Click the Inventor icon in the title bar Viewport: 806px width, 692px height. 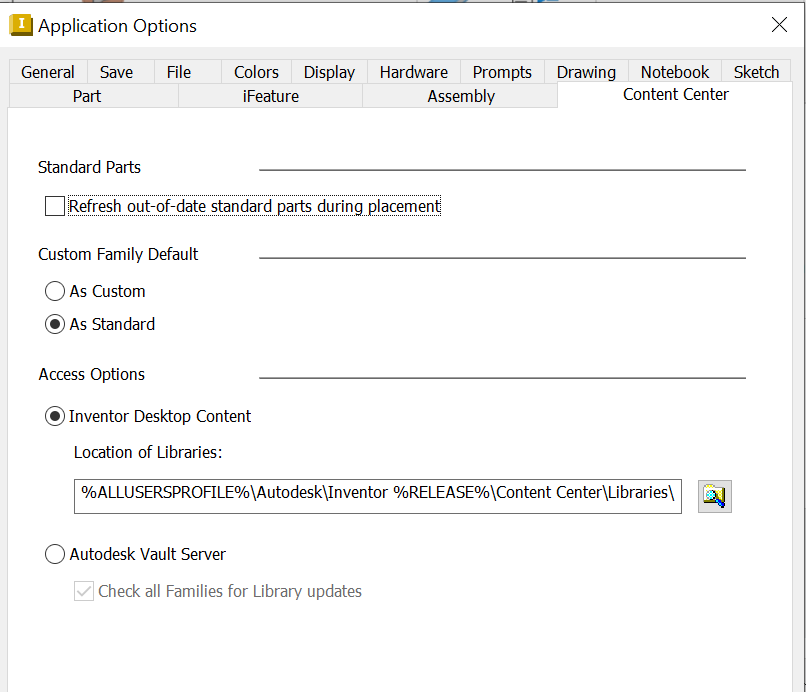[21, 23]
